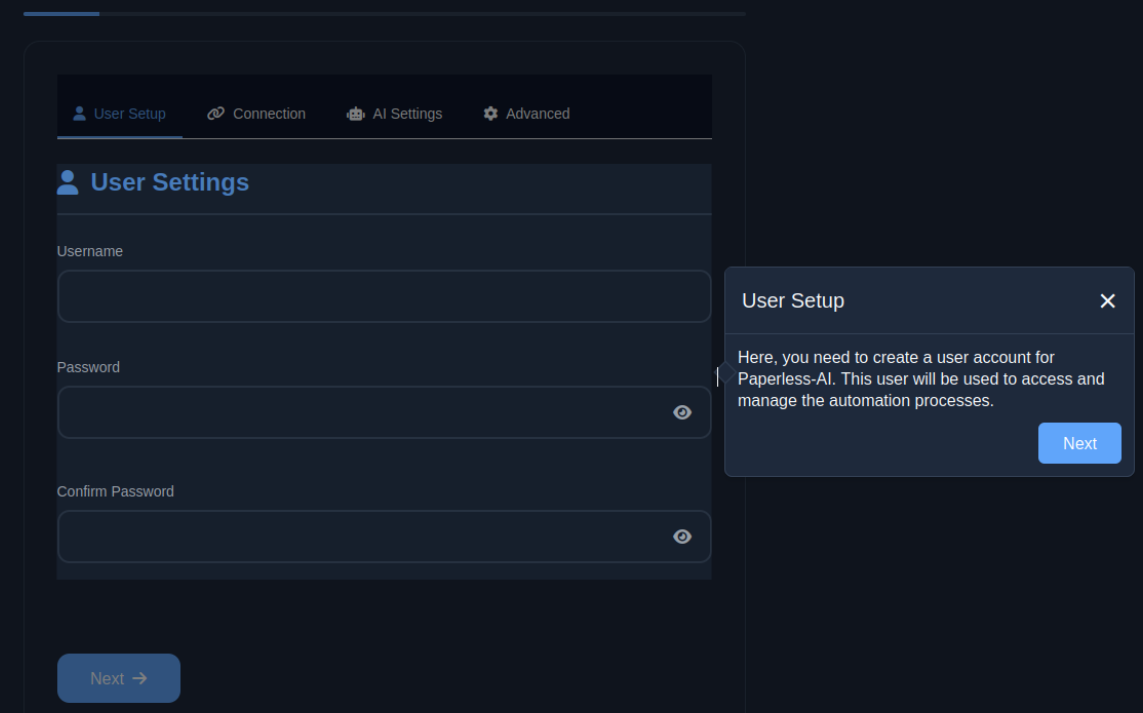Click inside the Password input field
The height and width of the screenshot is (713, 1143).
click(x=360, y=412)
